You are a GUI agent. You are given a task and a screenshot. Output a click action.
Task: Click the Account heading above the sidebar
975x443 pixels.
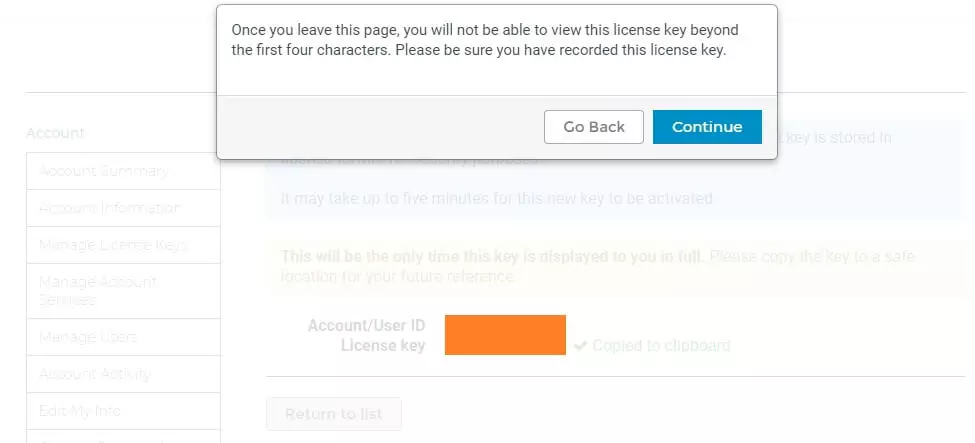55,133
